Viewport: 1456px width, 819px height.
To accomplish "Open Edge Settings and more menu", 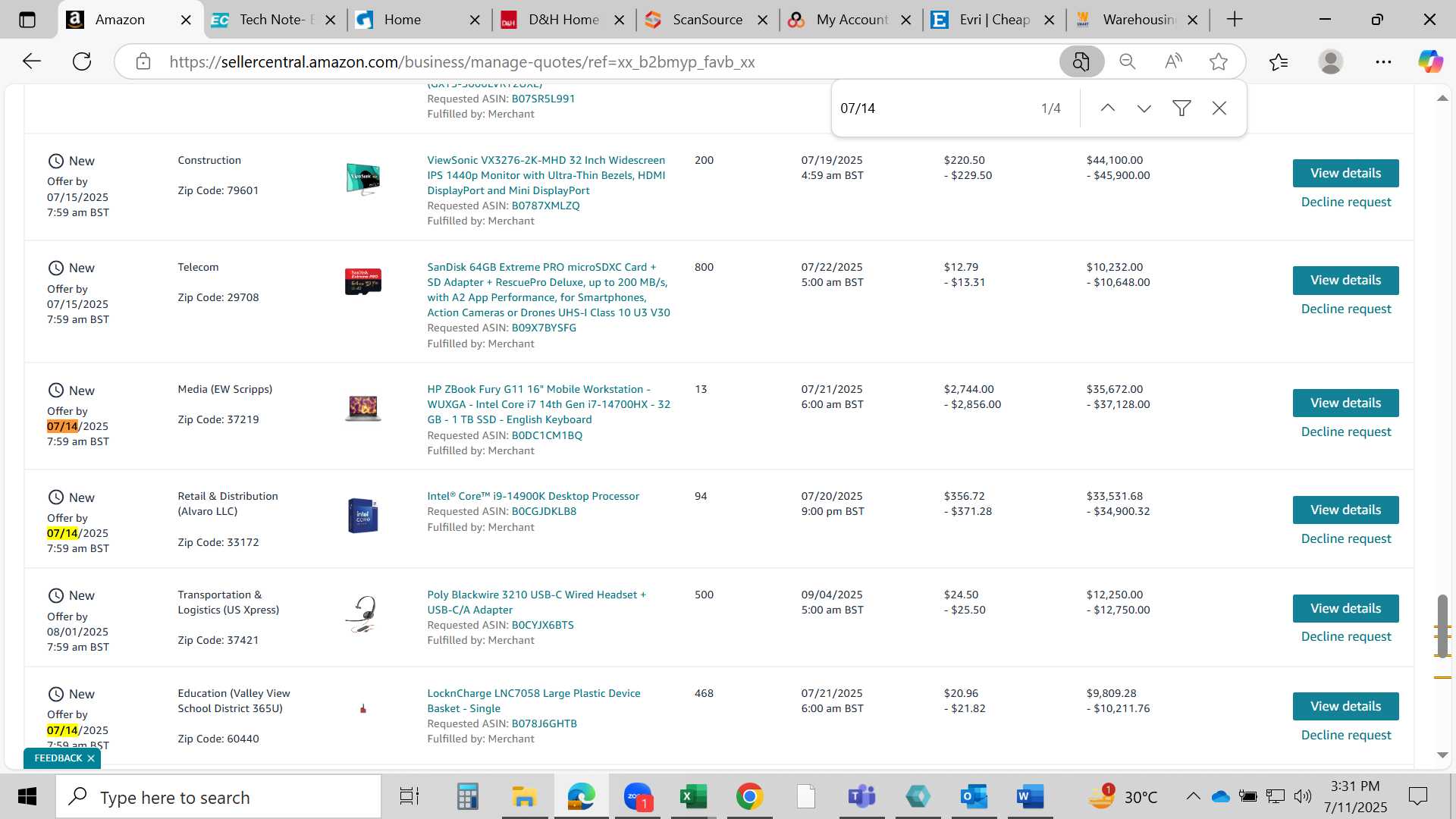I will tap(1383, 61).
